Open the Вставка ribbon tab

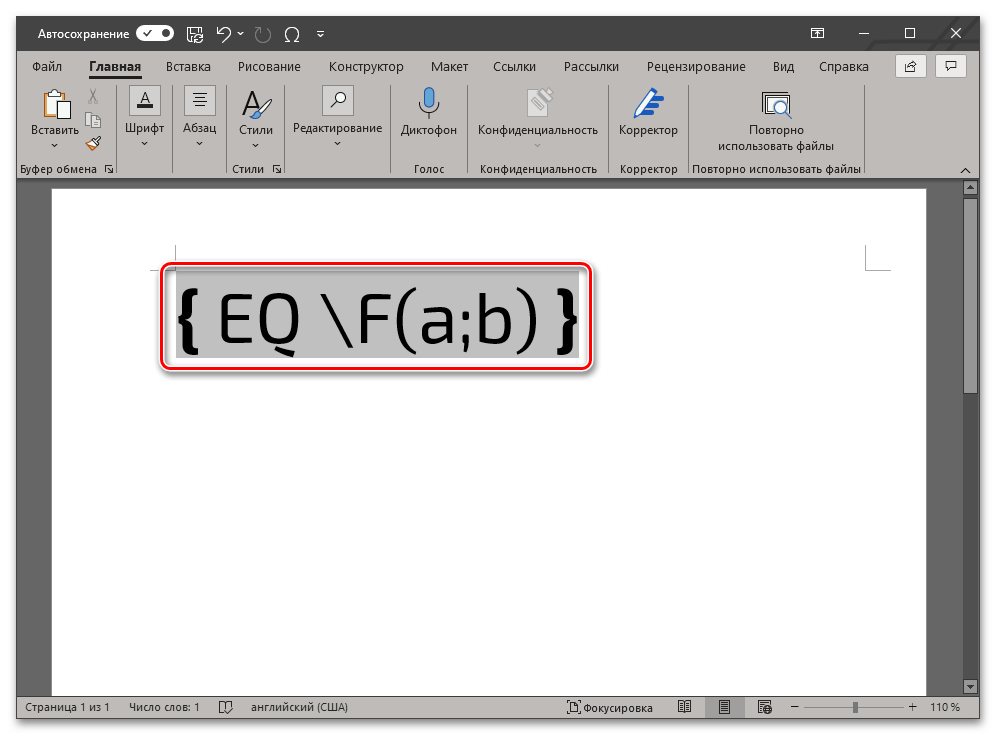click(x=188, y=67)
